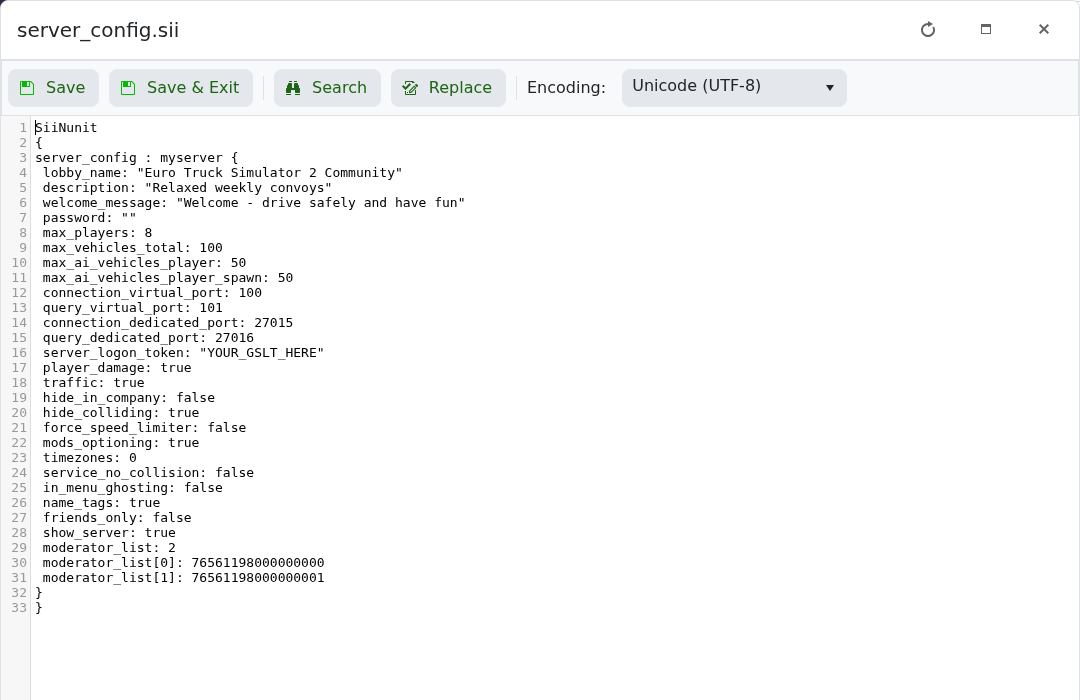Click the server_config.sii window title
Viewport: 1080px width, 700px height.
tap(98, 30)
